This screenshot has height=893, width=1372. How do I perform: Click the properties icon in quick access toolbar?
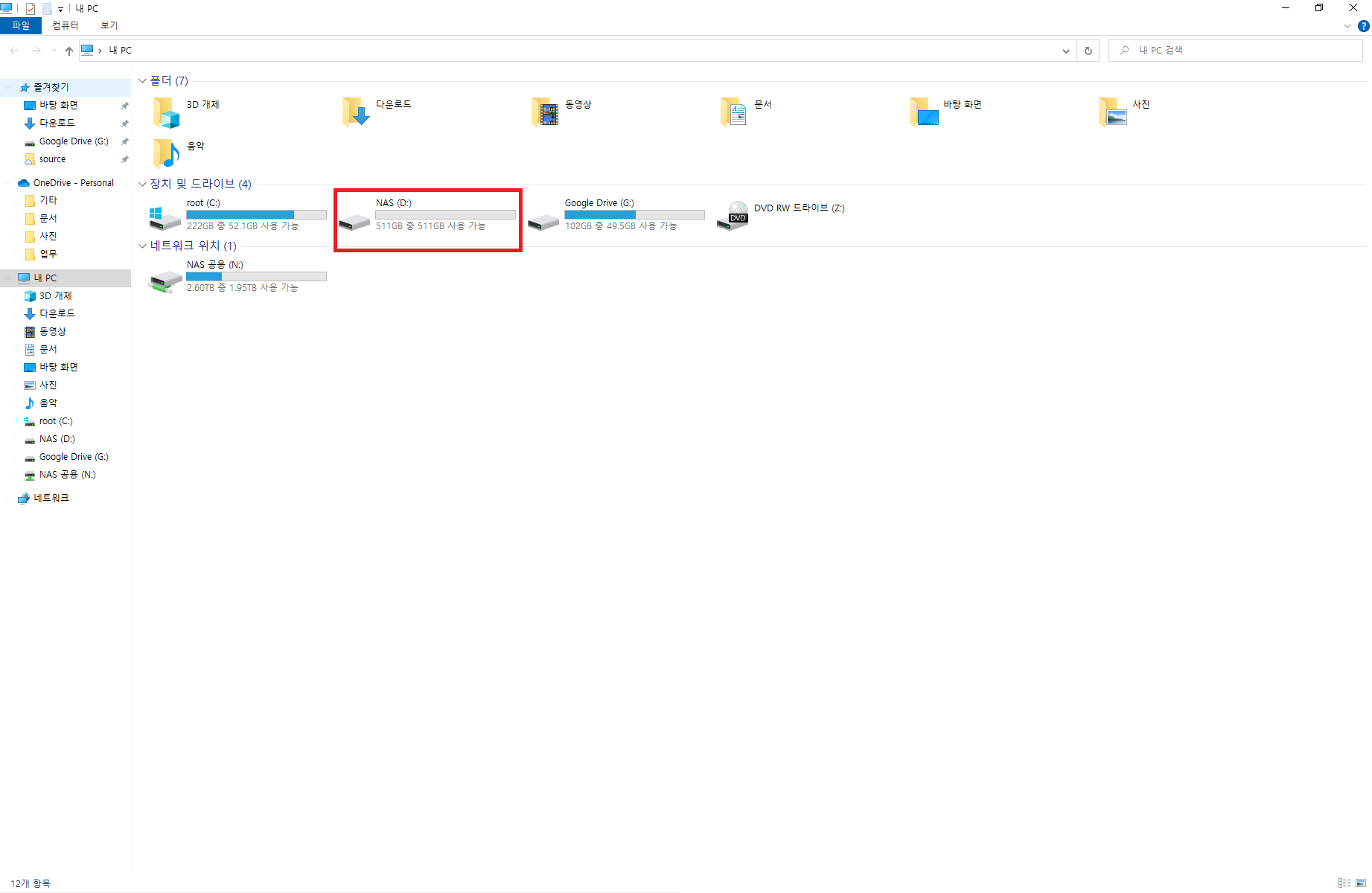coord(31,9)
